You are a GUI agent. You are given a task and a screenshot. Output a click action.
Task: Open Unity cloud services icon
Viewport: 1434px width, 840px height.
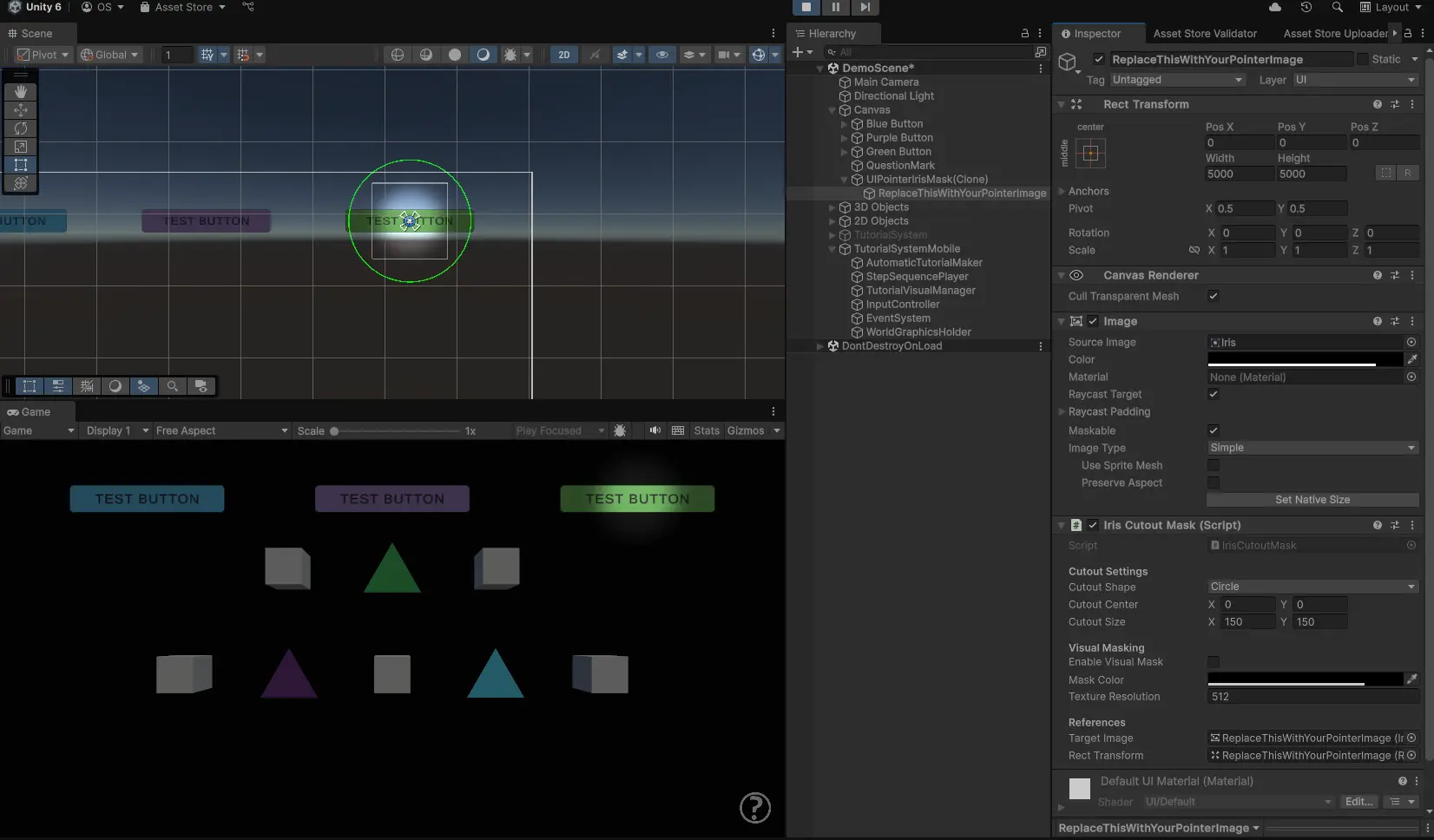pyautogui.click(x=1274, y=7)
